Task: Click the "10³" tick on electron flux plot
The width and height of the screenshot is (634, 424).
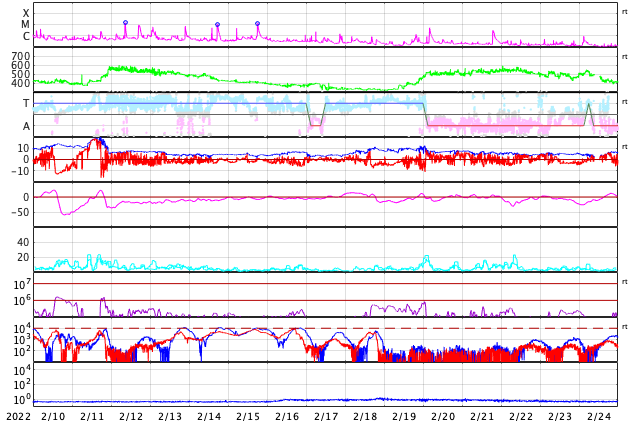Action: tap(22, 340)
